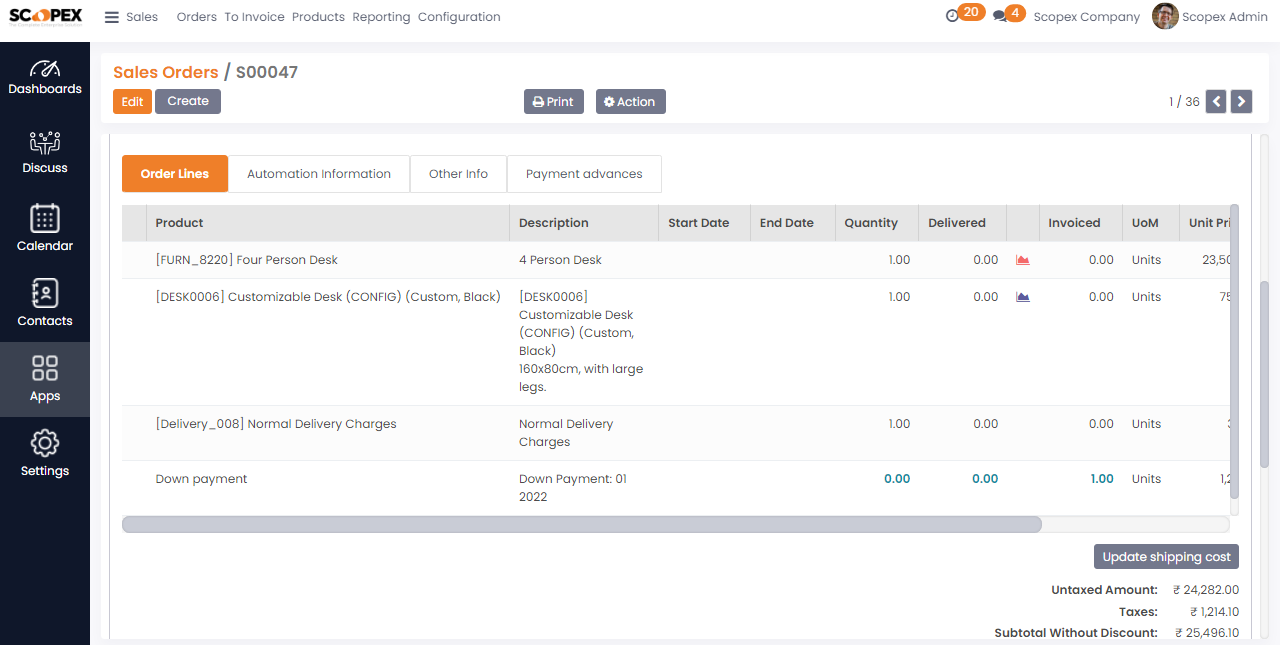Click the Taxes value ₹ 1,214.10
1280x645 pixels.
(x=1214, y=612)
